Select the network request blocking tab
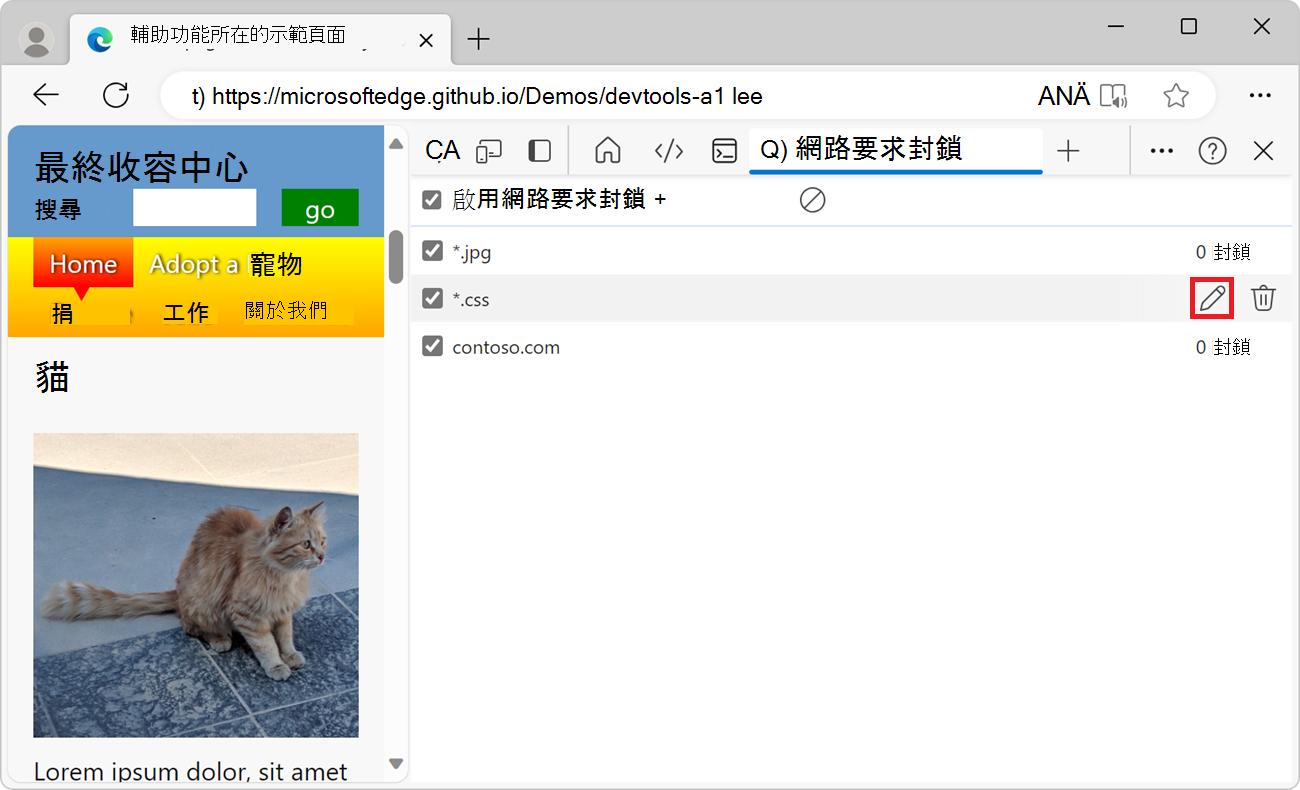 895,151
